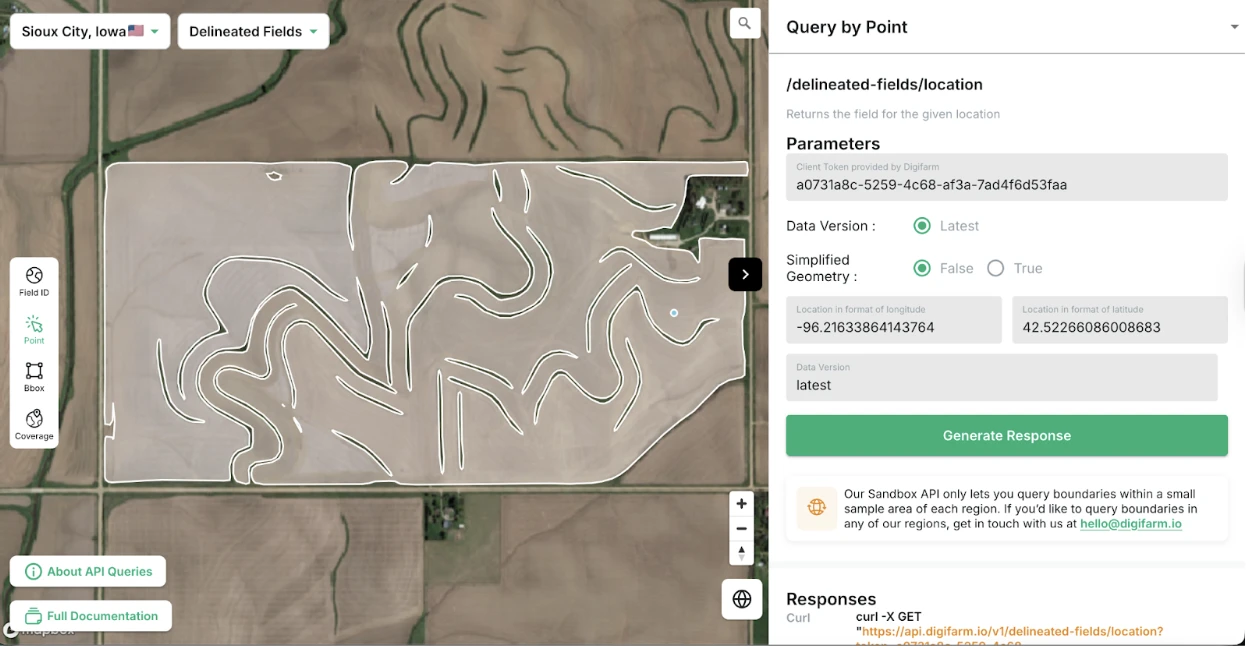Viewport: 1246px width, 646px height.
Task: Click Generate Response button
Action: tap(1007, 435)
